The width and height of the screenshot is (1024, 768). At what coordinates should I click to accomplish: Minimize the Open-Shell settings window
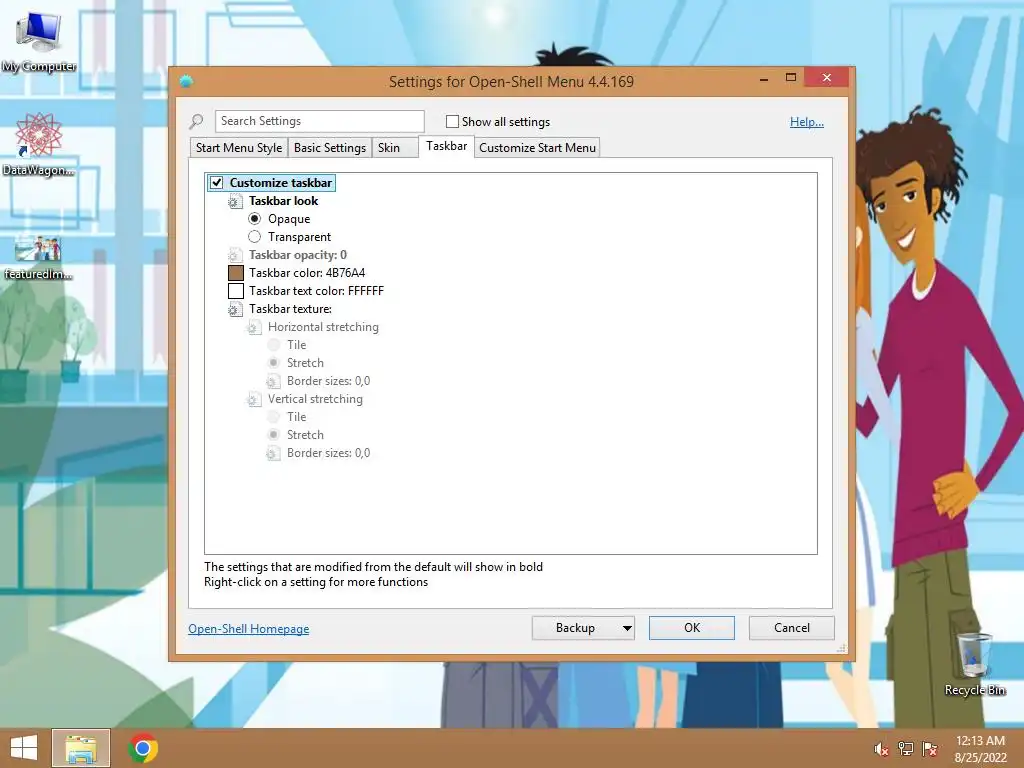(x=764, y=78)
